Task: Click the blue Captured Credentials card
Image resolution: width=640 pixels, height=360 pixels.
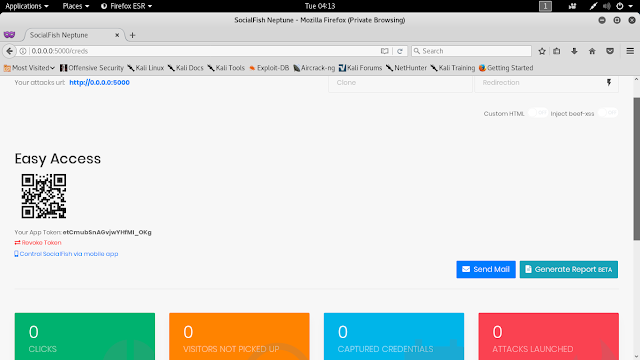Action: click(x=394, y=336)
